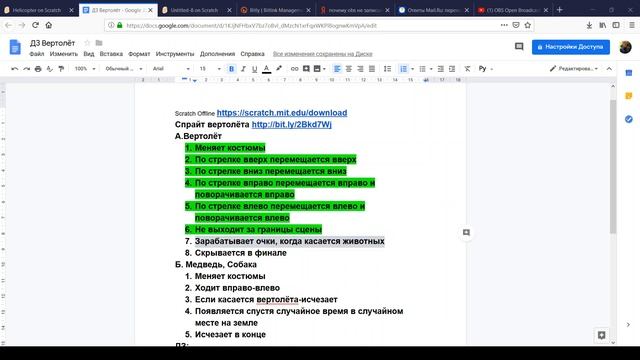This screenshot has height=360, width=640.
Task: Toggle the numbered list button
Action: [403, 69]
